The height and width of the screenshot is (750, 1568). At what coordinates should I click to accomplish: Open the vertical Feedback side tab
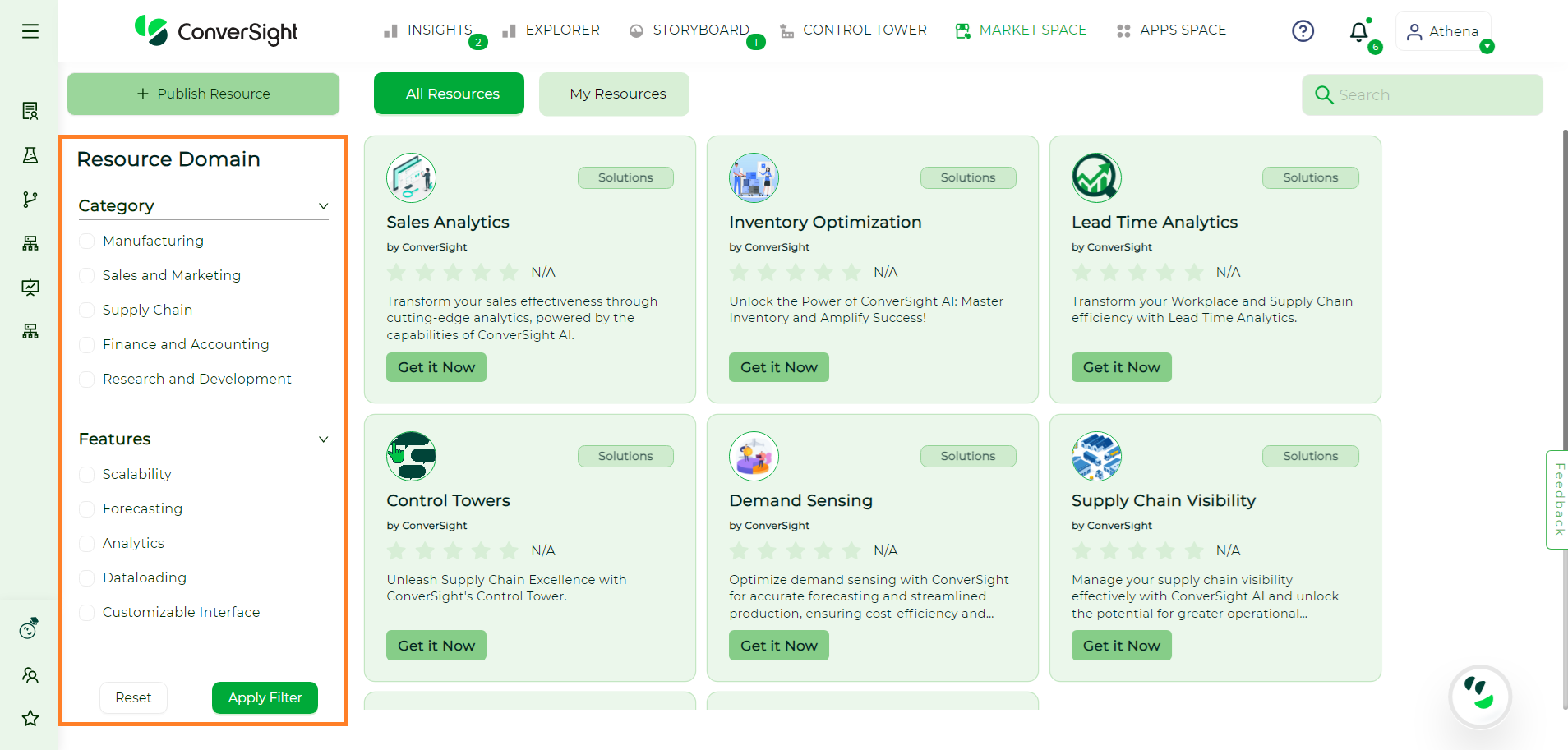click(x=1558, y=499)
